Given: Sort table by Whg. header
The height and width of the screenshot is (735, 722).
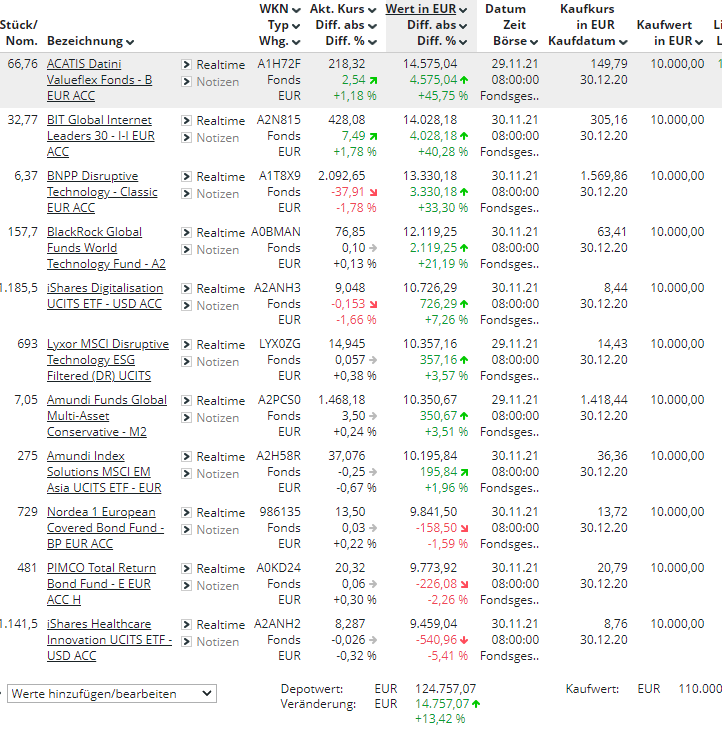Looking at the screenshot, I should 279,41.
